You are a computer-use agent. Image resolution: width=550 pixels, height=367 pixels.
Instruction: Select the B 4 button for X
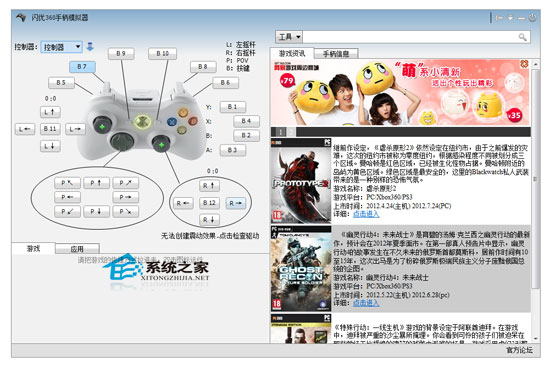pos(246,121)
